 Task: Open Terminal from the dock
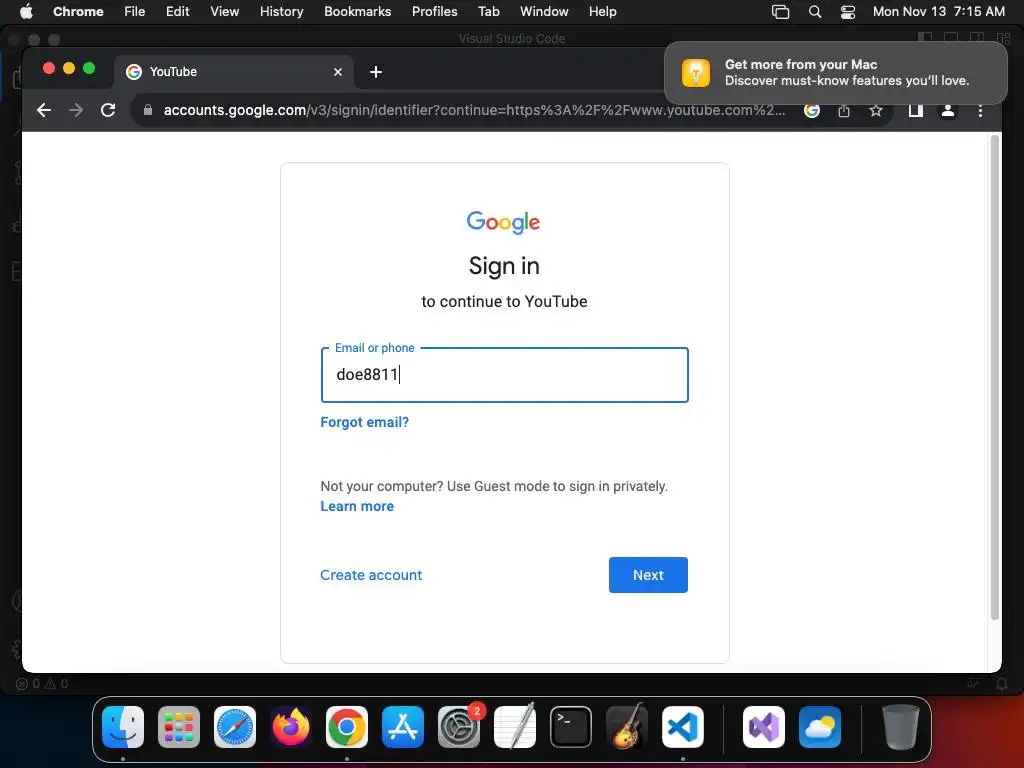(x=571, y=727)
